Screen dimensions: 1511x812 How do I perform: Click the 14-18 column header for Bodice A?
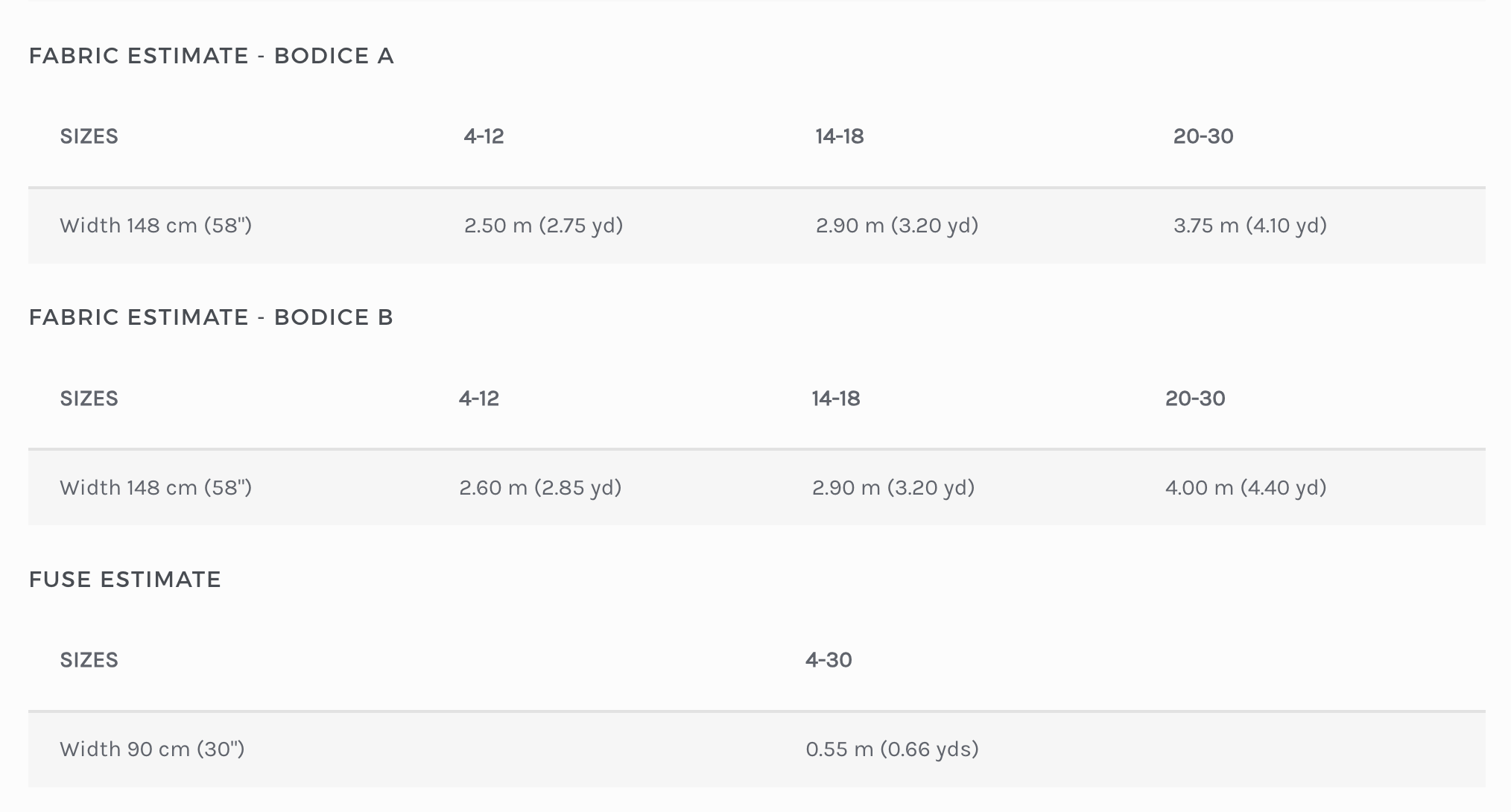click(840, 136)
